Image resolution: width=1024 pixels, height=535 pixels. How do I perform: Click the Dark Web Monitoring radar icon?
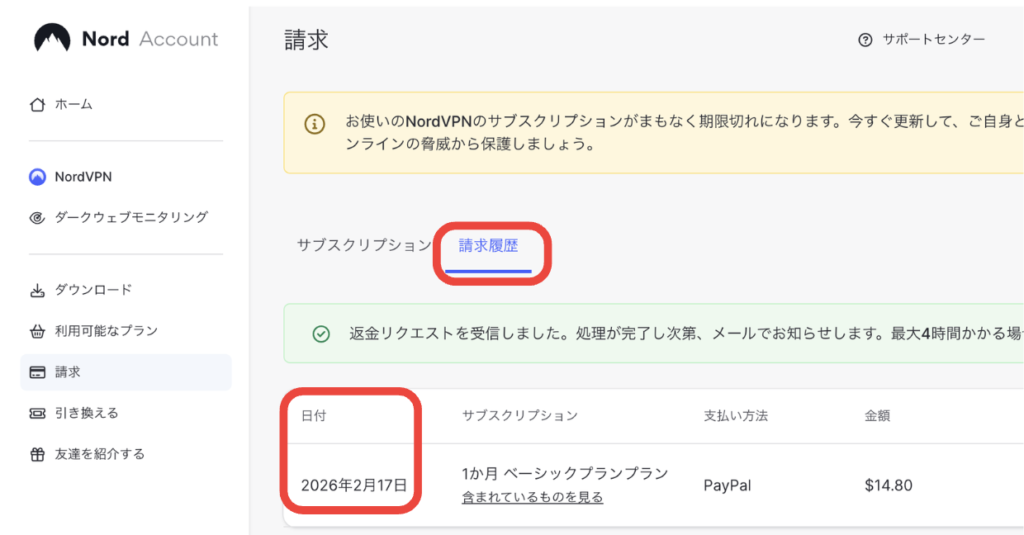point(38,217)
